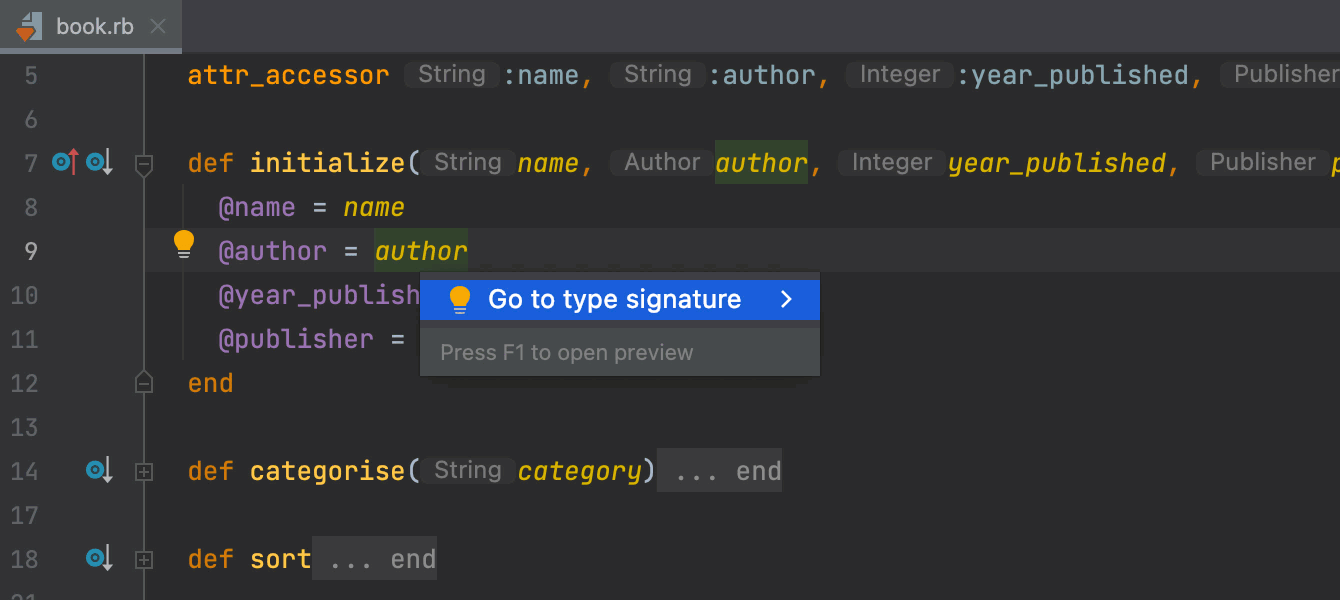The height and width of the screenshot is (600, 1340).
Task: Click the red up-arrow gutter icon on line 7
Action: coord(65,162)
